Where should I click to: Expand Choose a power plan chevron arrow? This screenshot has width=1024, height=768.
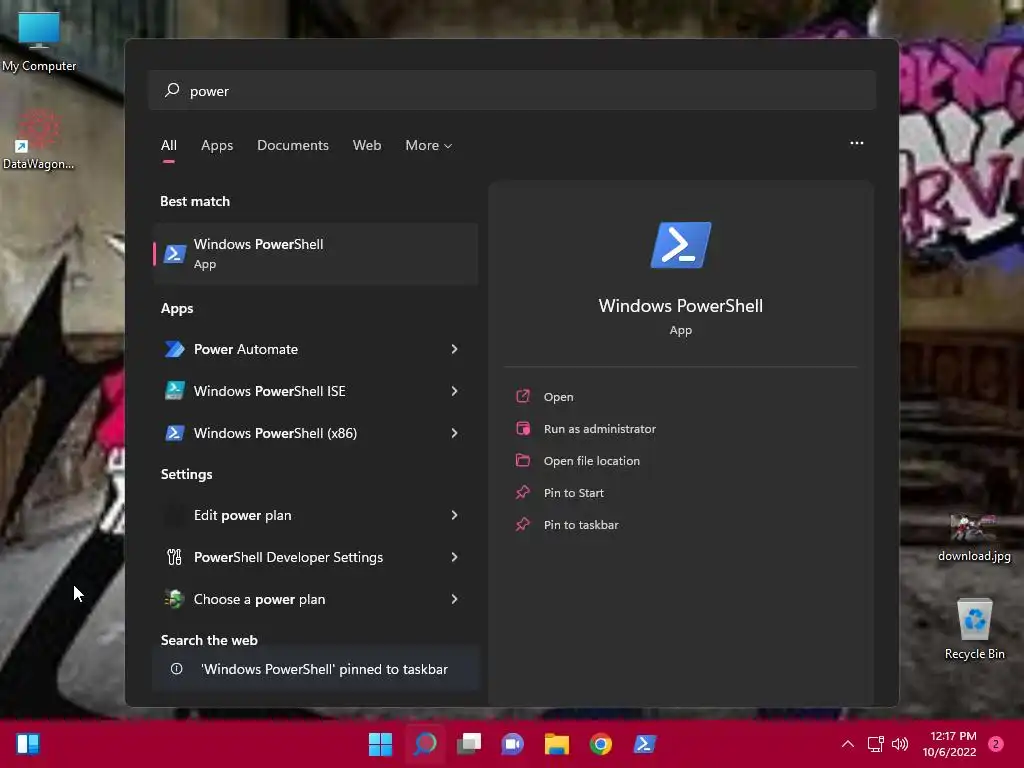point(455,599)
